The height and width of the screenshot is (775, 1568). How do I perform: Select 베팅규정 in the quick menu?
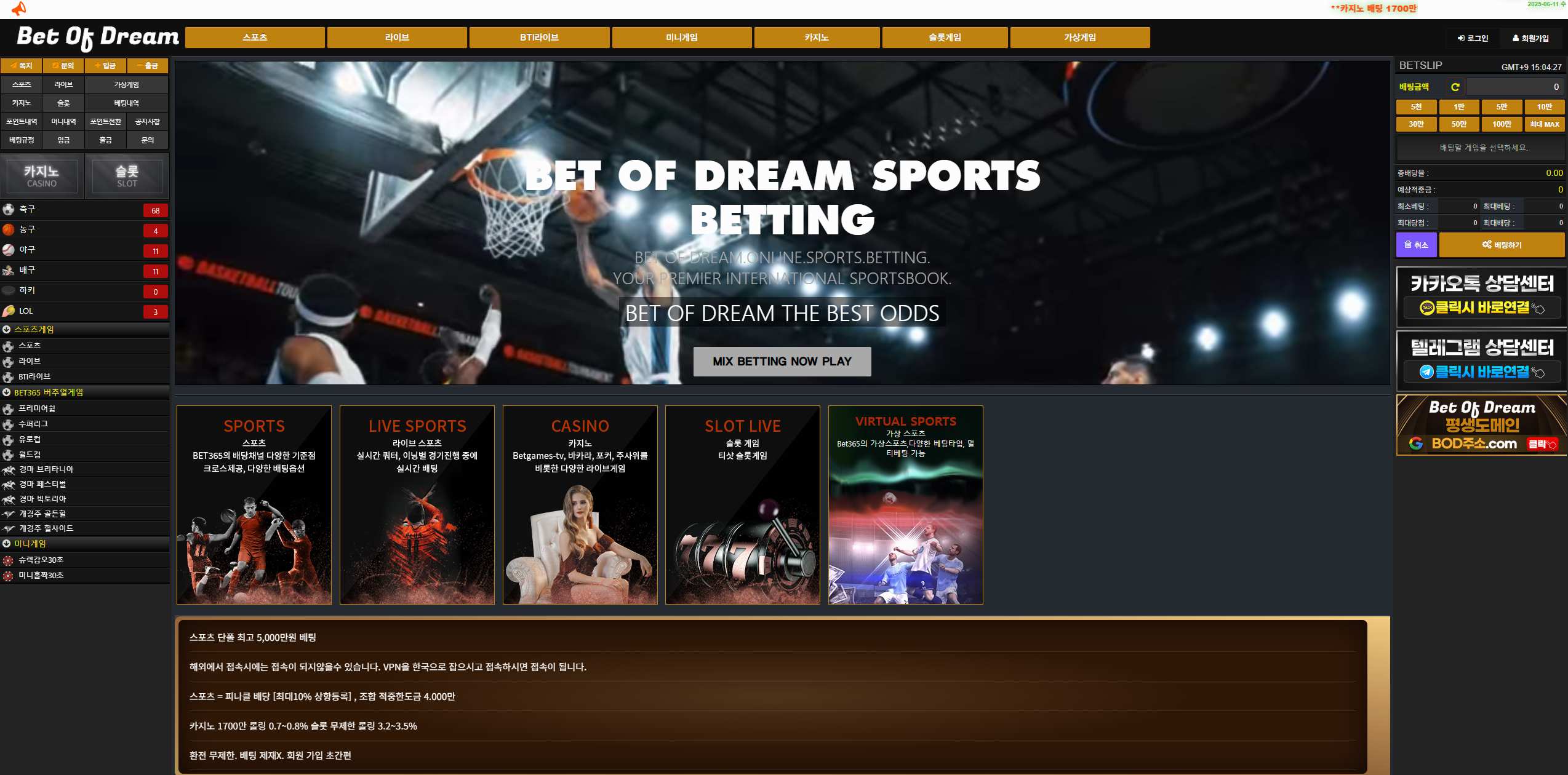click(x=22, y=140)
